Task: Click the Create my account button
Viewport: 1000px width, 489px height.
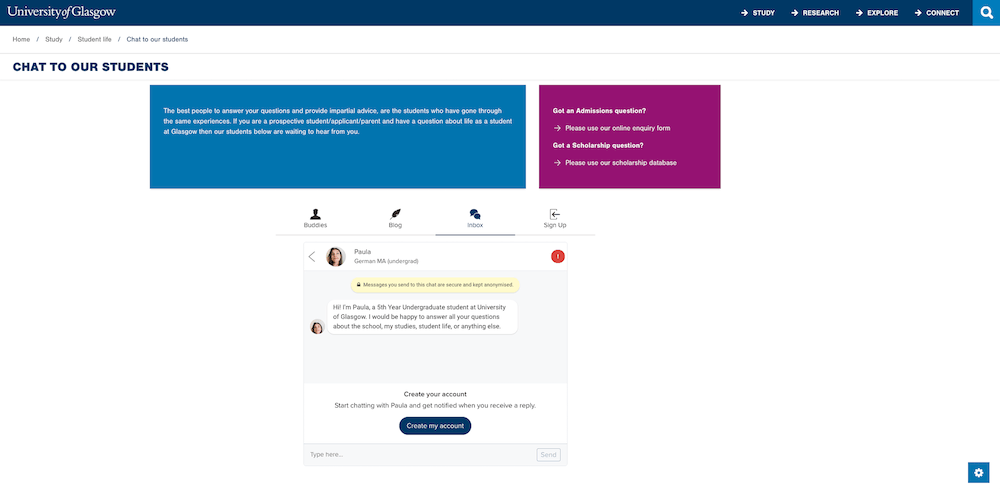Action: pos(435,426)
